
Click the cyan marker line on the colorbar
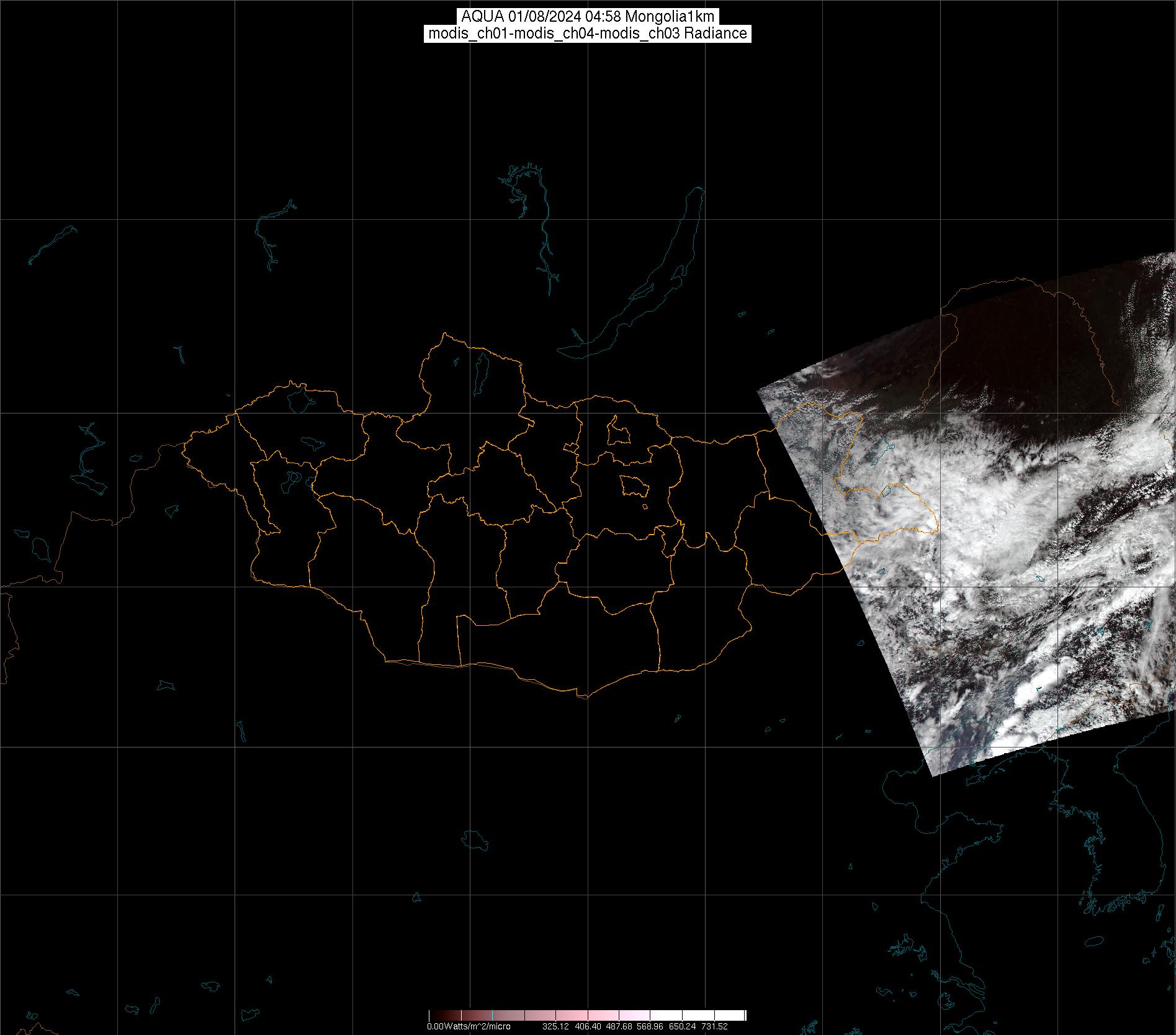(x=492, y=1016)
